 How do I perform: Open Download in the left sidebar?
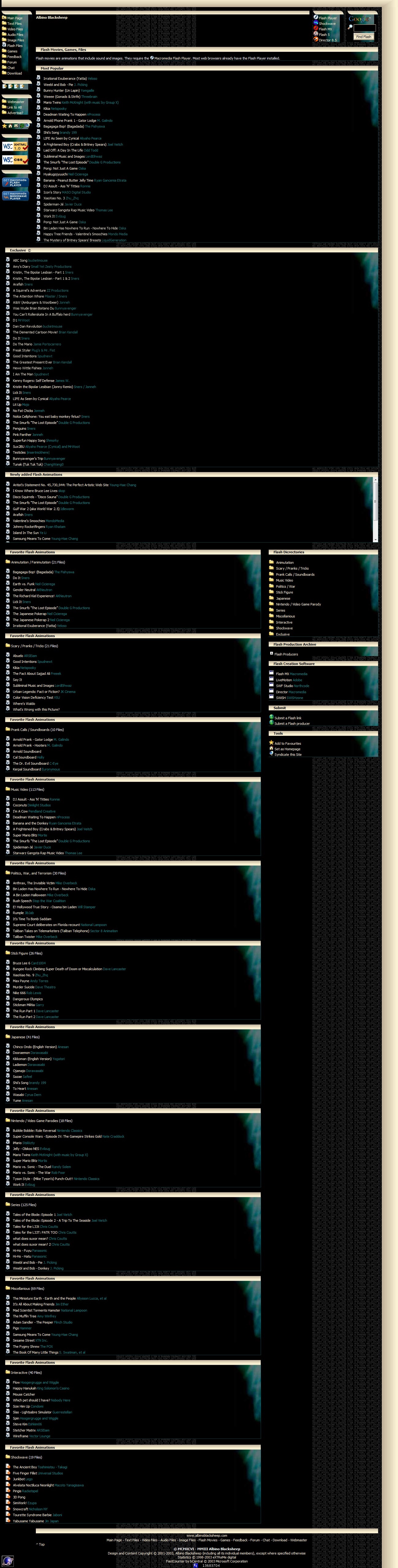(15, 73)
